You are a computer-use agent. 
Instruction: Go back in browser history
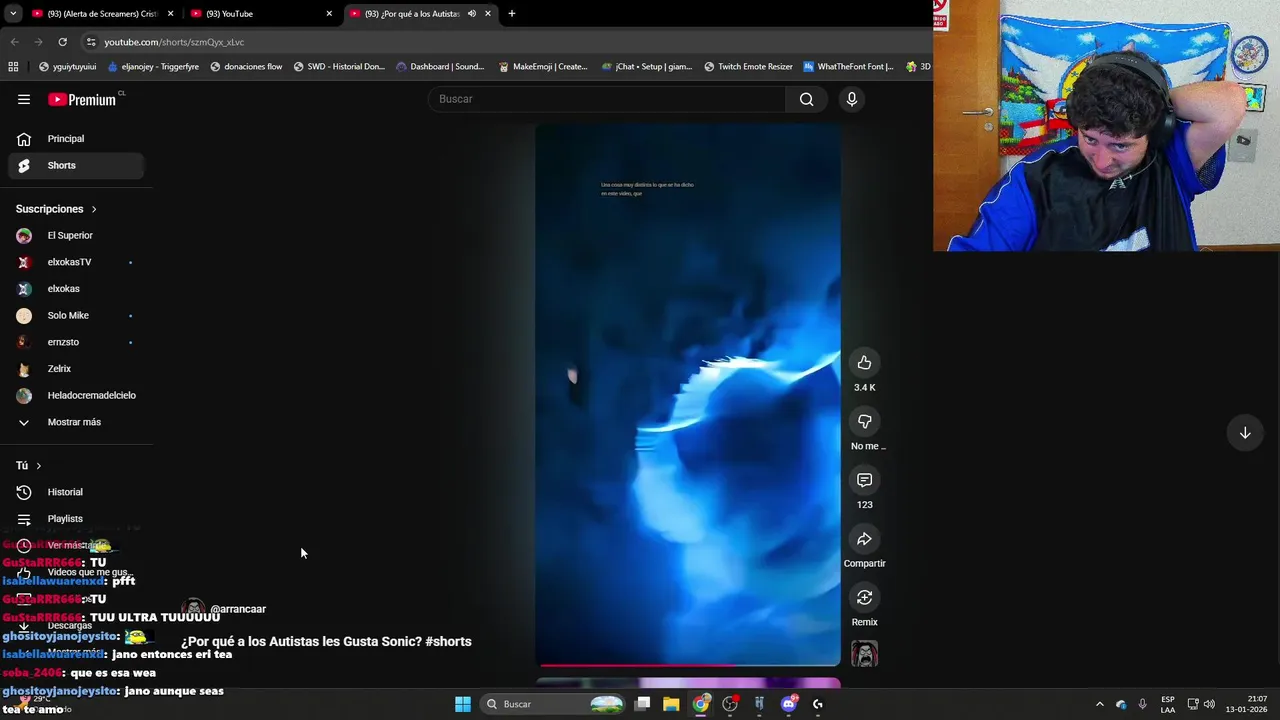coord(14,42)
